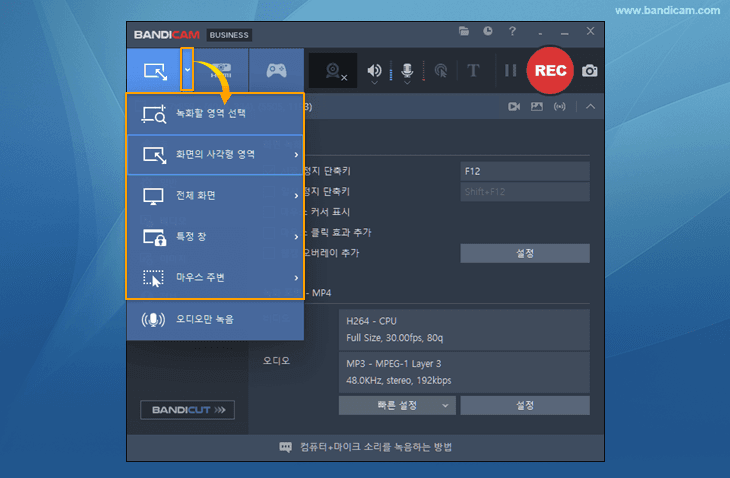The width and height of the screenshot is (730, 478).
Task: Click the locked window icon for 특정 창
Action: click(x=154, y=237)
